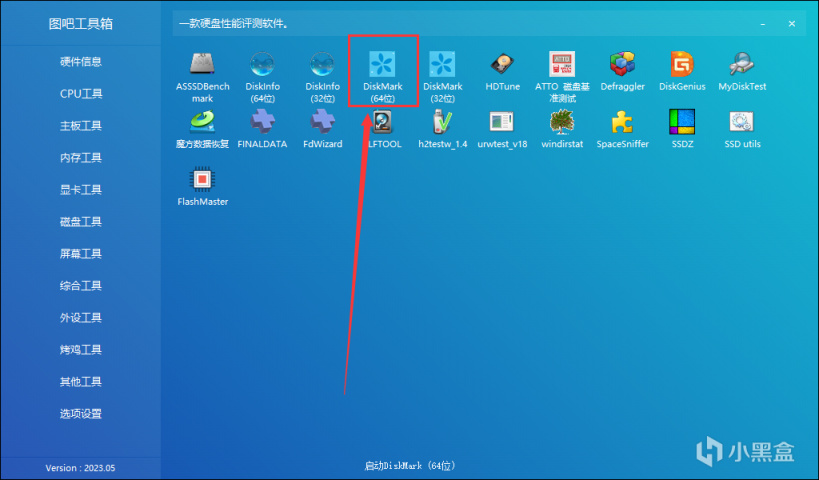819x480 pixels.
Task: Open 主板工具 category
Action: [80, 125]
